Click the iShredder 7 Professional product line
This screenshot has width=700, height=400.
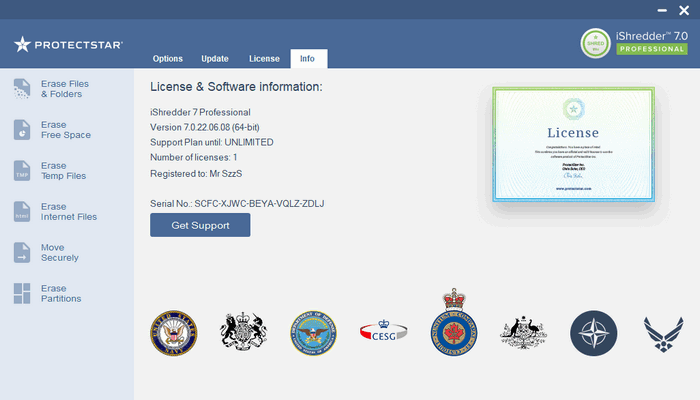200,112
